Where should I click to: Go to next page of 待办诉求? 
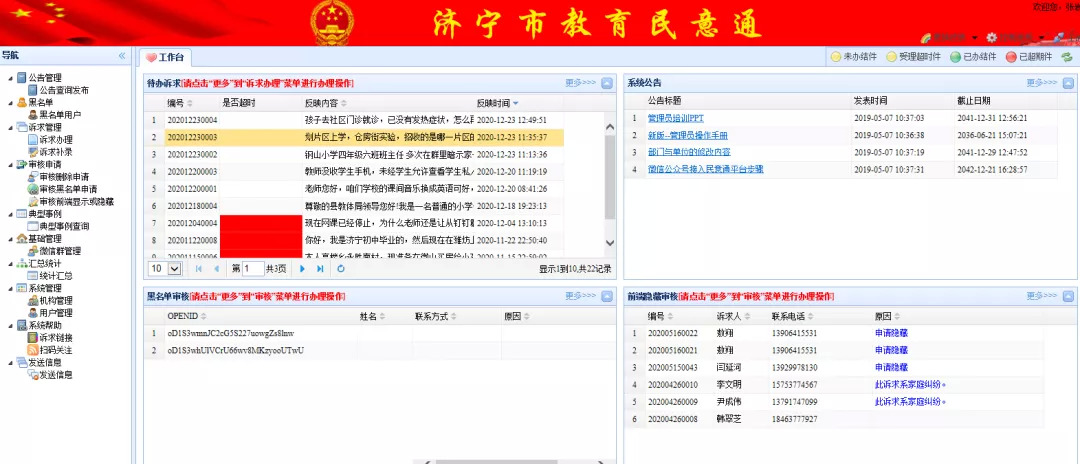click(302, 268)
